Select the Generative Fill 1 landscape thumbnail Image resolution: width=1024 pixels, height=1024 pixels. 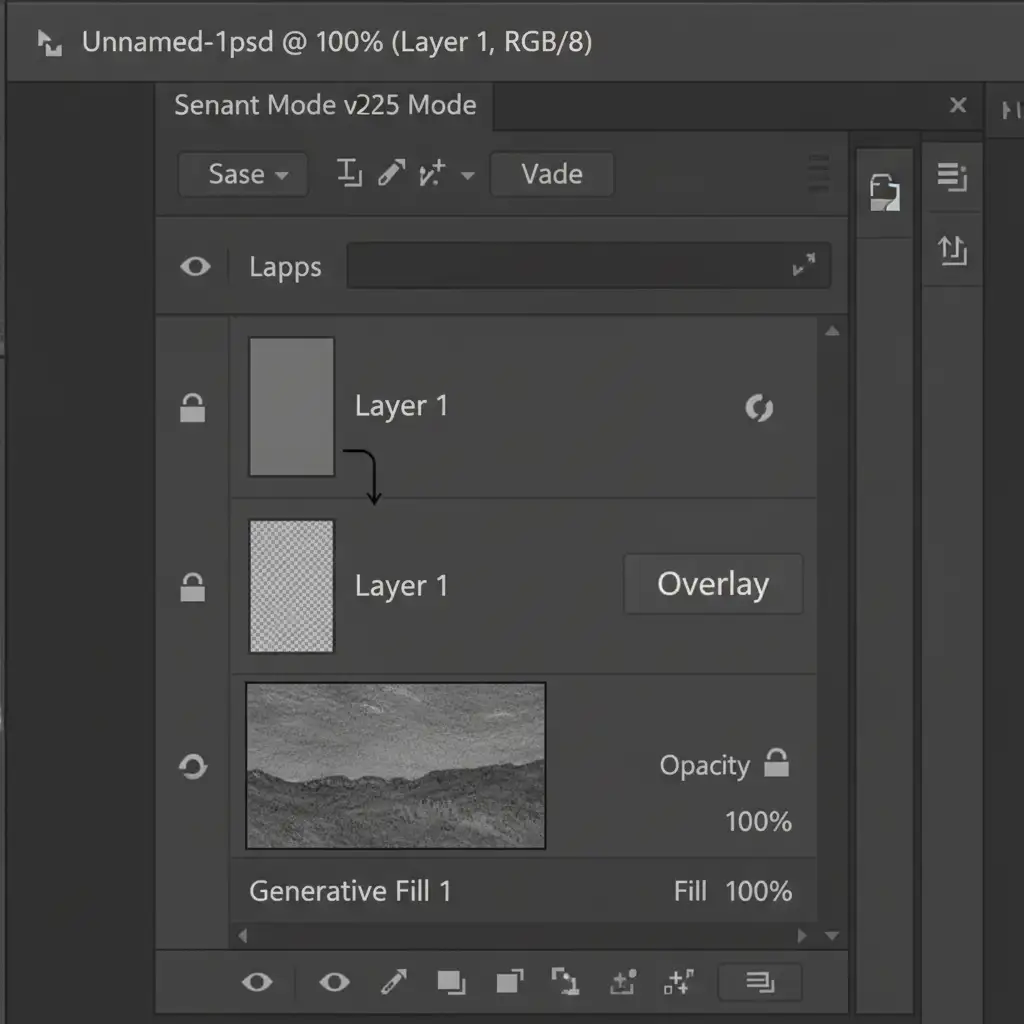(396, 765)
